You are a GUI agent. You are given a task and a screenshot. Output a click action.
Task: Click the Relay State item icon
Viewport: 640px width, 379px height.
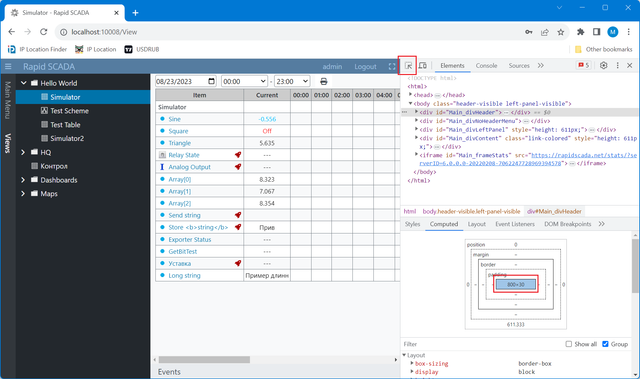(162, 155)
